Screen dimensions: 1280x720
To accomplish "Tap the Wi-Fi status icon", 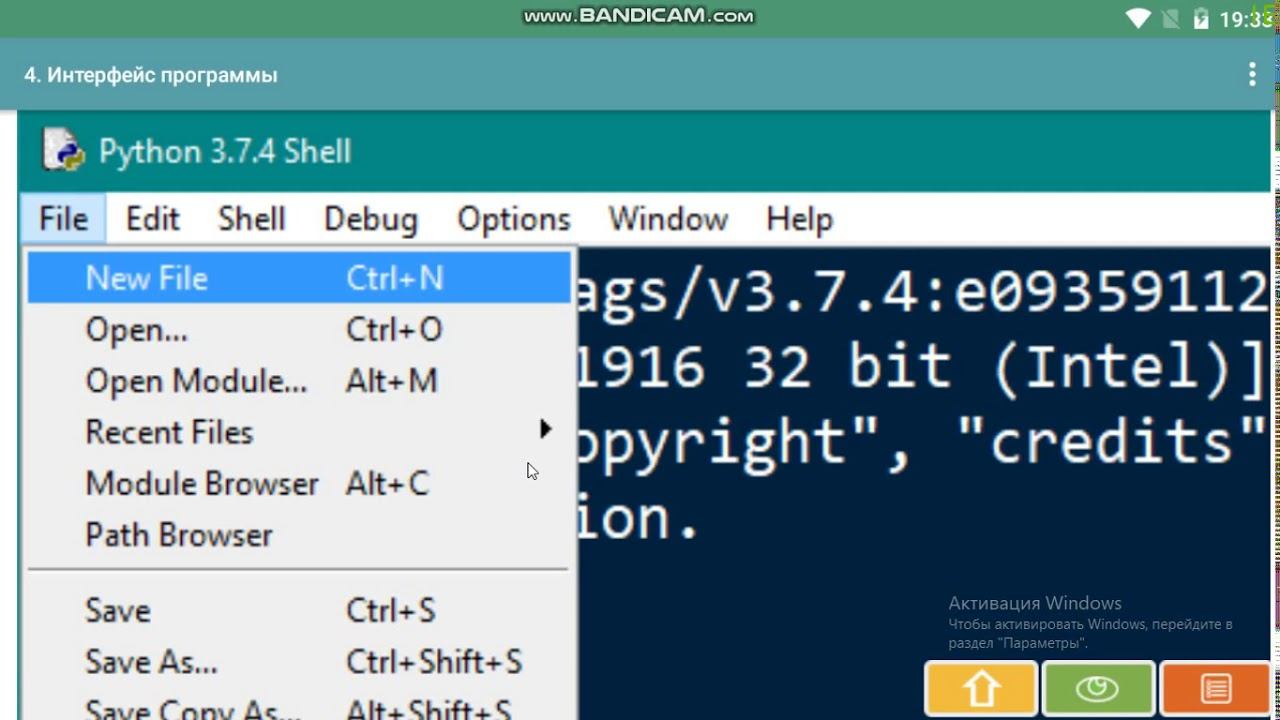I will 1139,18.
